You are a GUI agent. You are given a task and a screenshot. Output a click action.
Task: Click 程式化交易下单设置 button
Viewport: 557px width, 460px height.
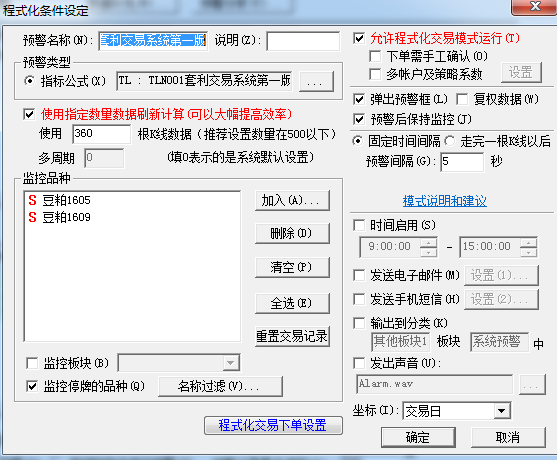[273, 425]
